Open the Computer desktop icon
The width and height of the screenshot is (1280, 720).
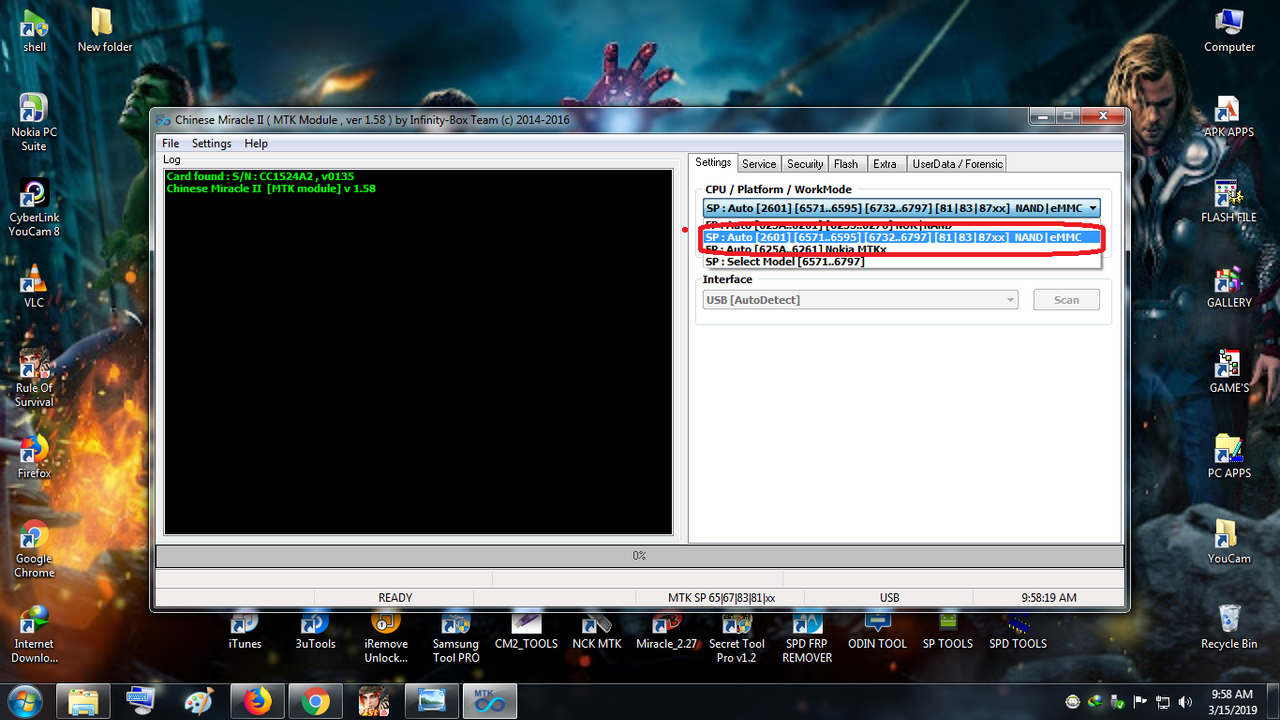click(x=1229, y=30)
